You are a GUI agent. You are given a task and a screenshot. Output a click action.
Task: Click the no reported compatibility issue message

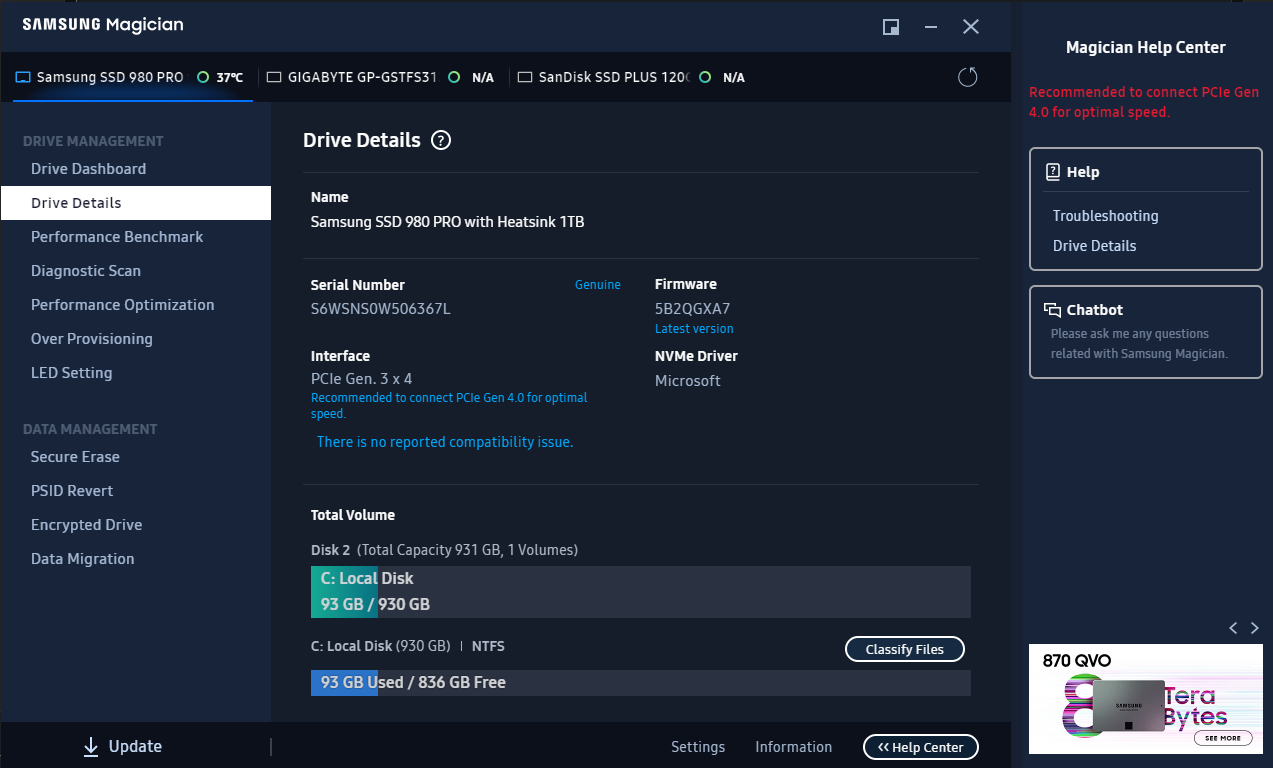point(445,442)
